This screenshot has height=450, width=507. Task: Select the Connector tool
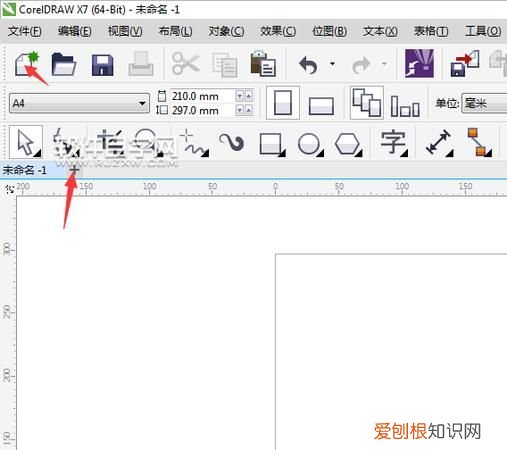point(479,143)
